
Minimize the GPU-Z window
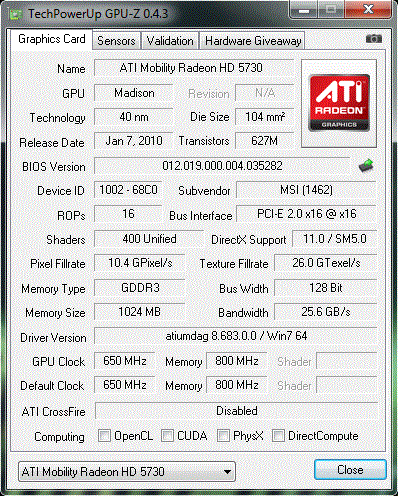(304, 10)
